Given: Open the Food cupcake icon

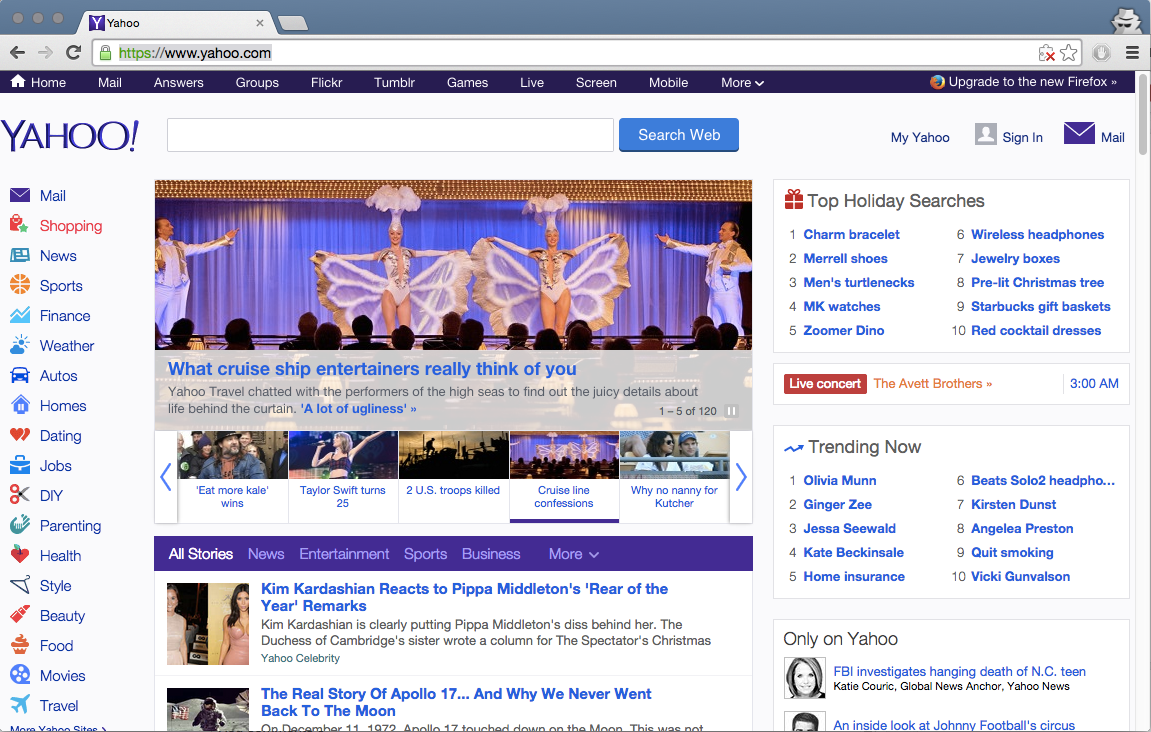Looking at the screenshot, I should pos(20,645).
